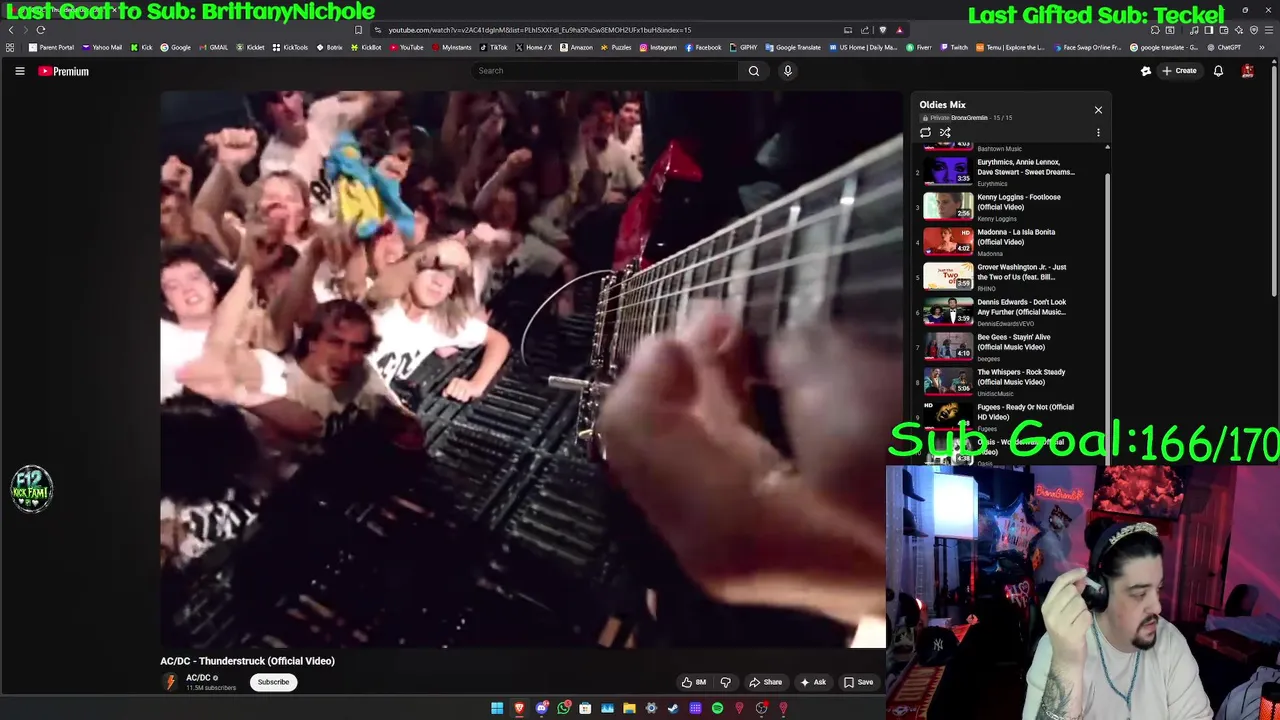Open Discord from the taskbar
Screen dimensions: 1280x720
(x=541, y=709)
